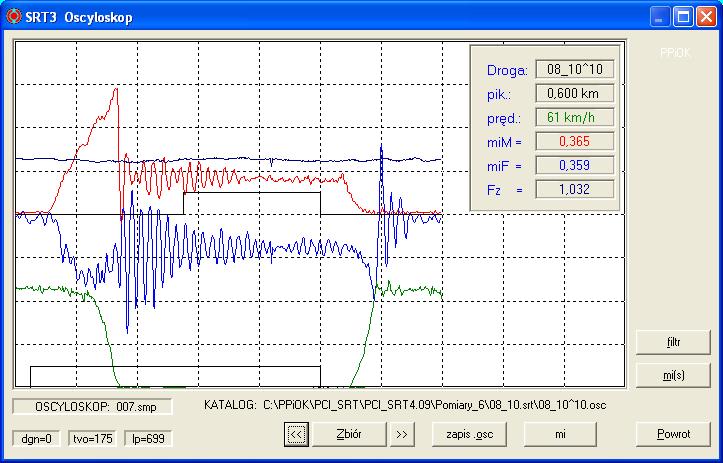
Task: Click the next file '>>' button
Action: (402, 434)
